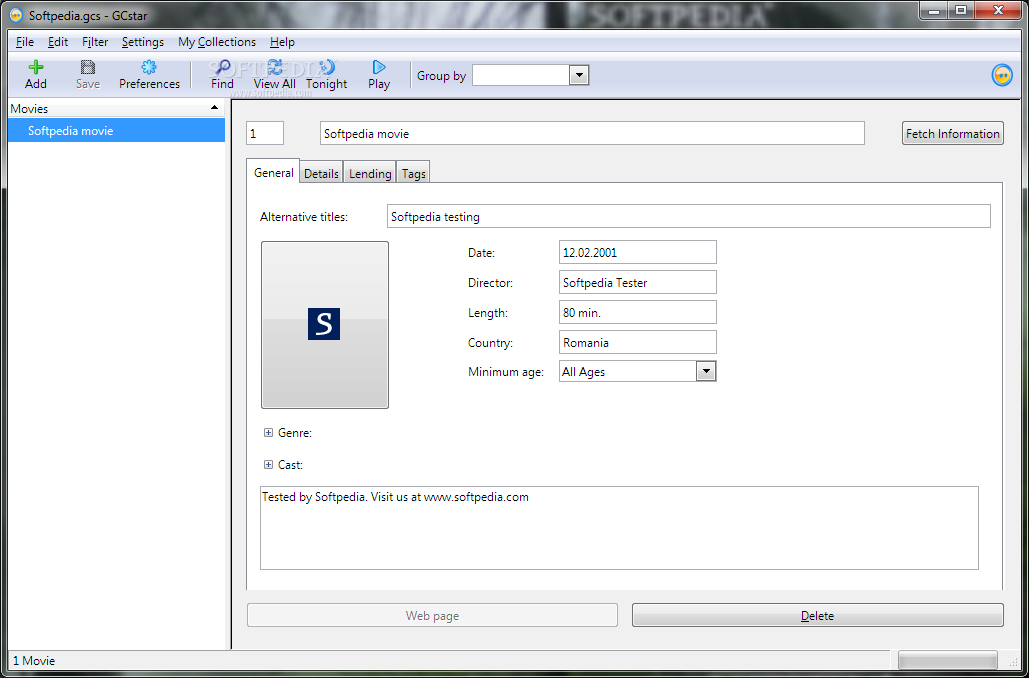Open the Settings menu
The height and width of the screenshot is (678, 1029).
[142, 42]
